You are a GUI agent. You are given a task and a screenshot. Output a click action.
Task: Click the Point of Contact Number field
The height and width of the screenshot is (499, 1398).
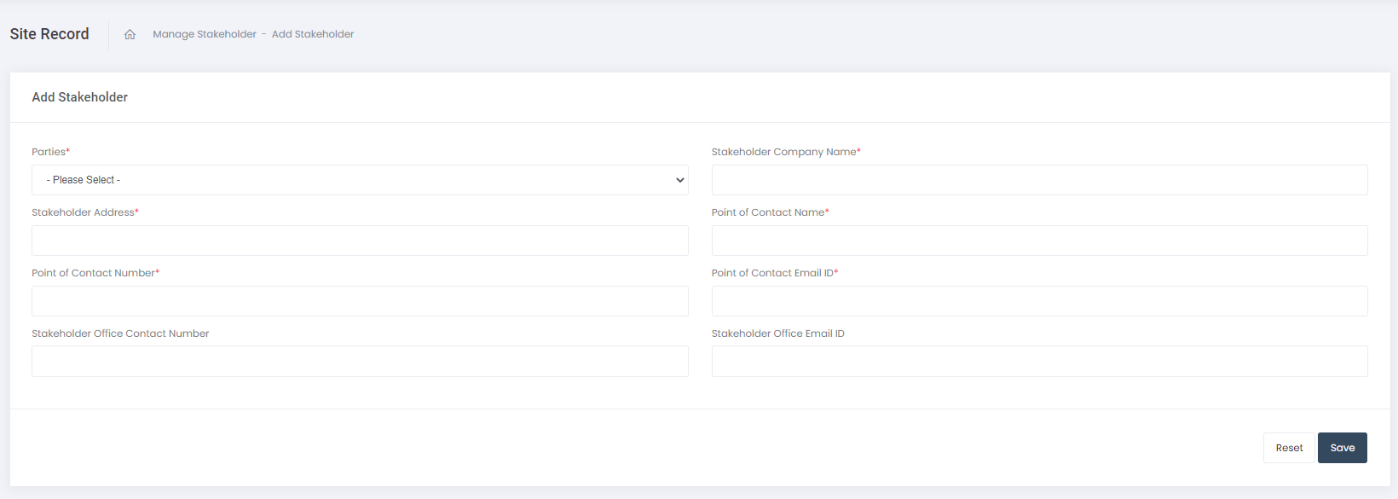click(x=360, y=301)
